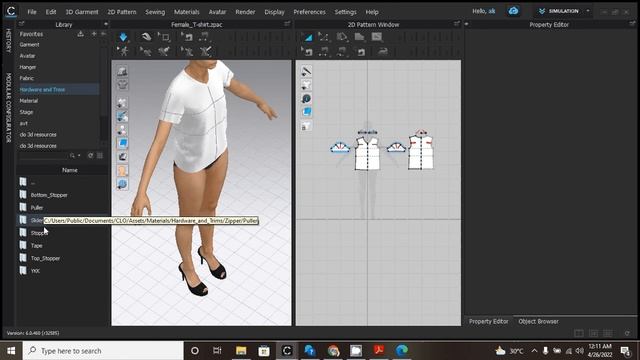Open the MODULAR CONFIGURATOR side tab
Image resolution: width=640 pixels, height=360 pixels.
(x=8, y=108)
